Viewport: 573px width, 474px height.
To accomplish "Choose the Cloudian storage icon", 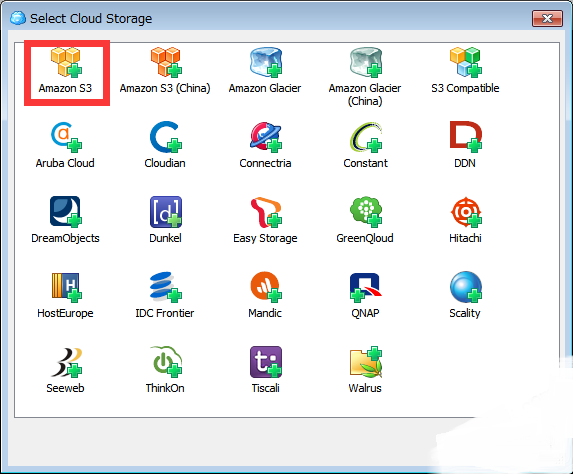I will (166, 137).
